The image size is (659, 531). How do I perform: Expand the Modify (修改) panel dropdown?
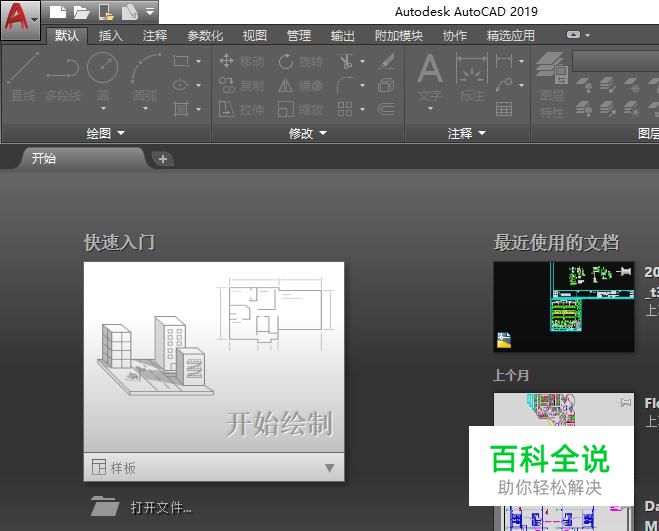click(308, 133)
